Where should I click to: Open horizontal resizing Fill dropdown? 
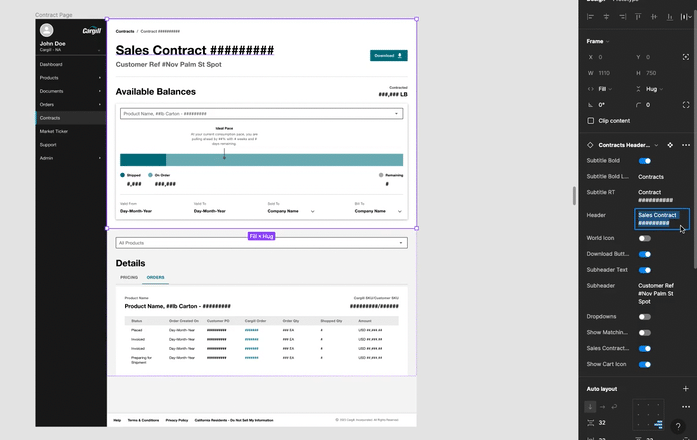coord(605,89)
